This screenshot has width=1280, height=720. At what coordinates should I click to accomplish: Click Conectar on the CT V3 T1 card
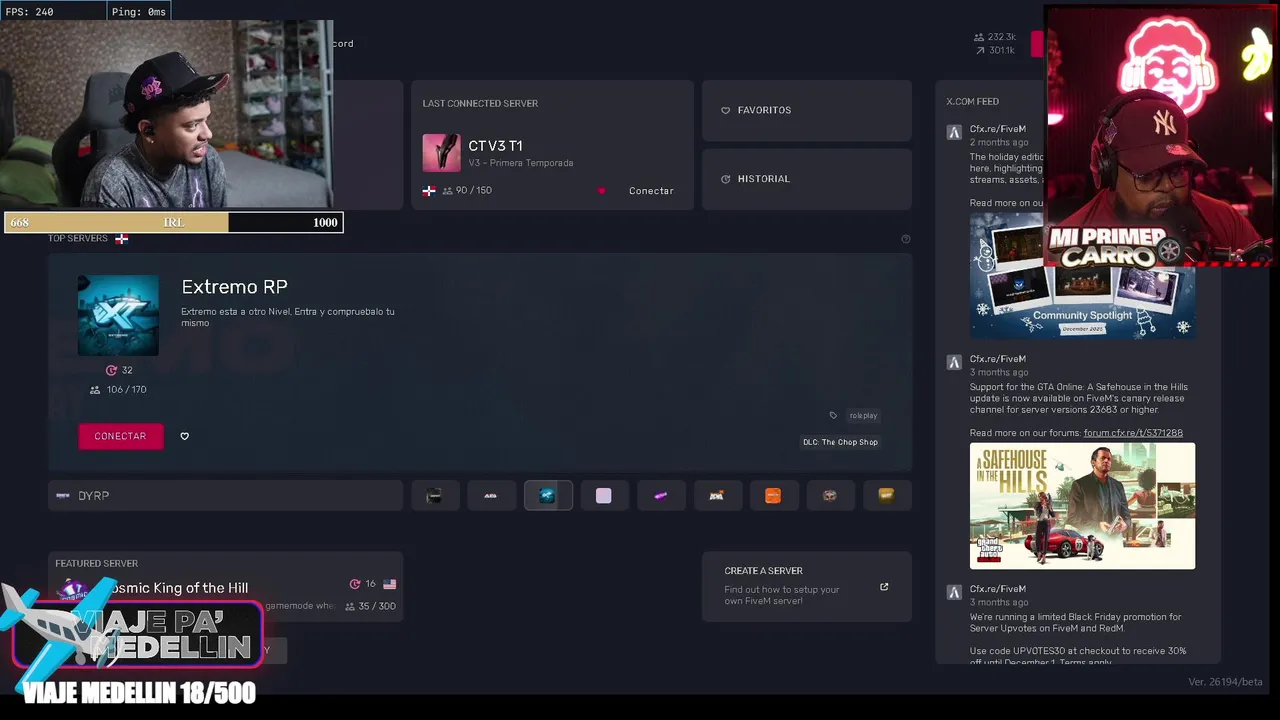(651, 191)
